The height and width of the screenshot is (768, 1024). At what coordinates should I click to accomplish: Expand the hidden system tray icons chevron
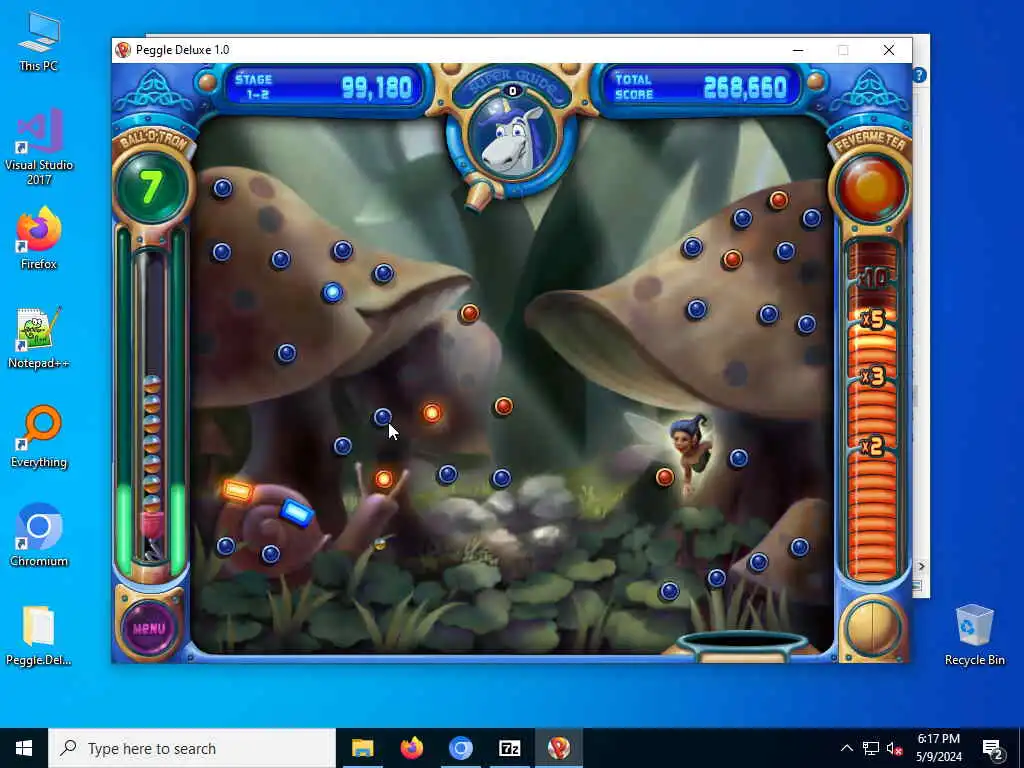pyautogui.click(x=846, y=748)
